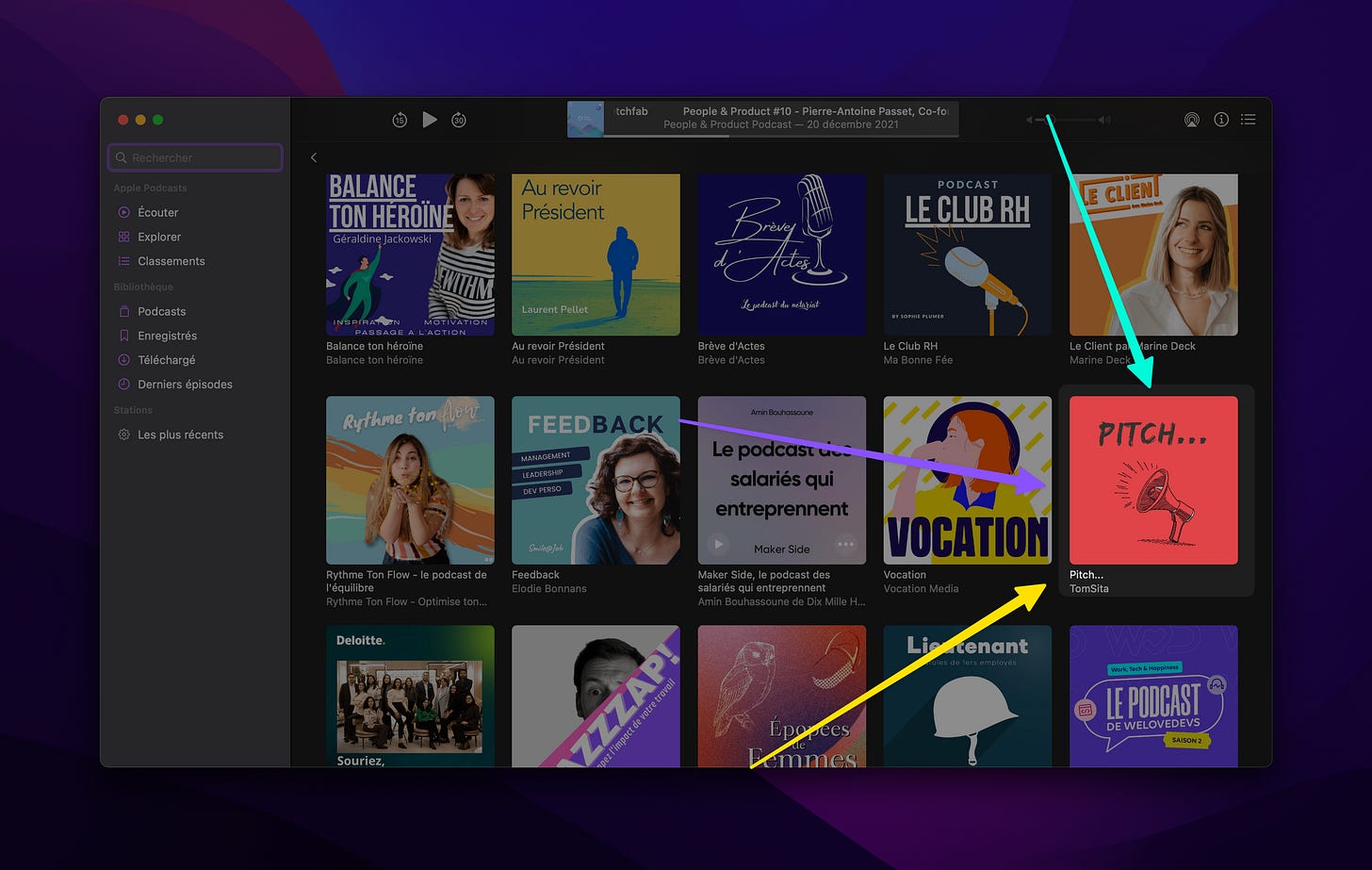
Task: Open Le Client par Marine Deck artwork
Action: 1153,254
